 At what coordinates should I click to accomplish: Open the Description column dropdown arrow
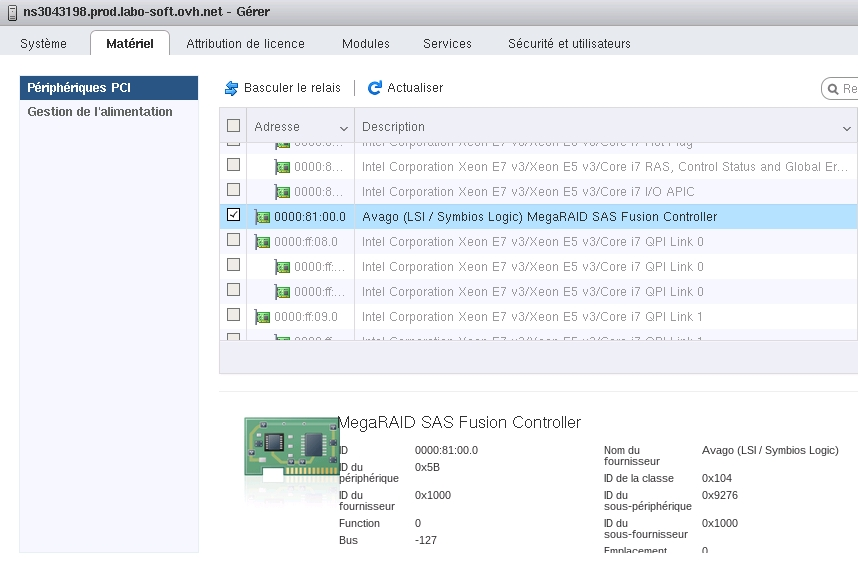click(x=846, y=128)
